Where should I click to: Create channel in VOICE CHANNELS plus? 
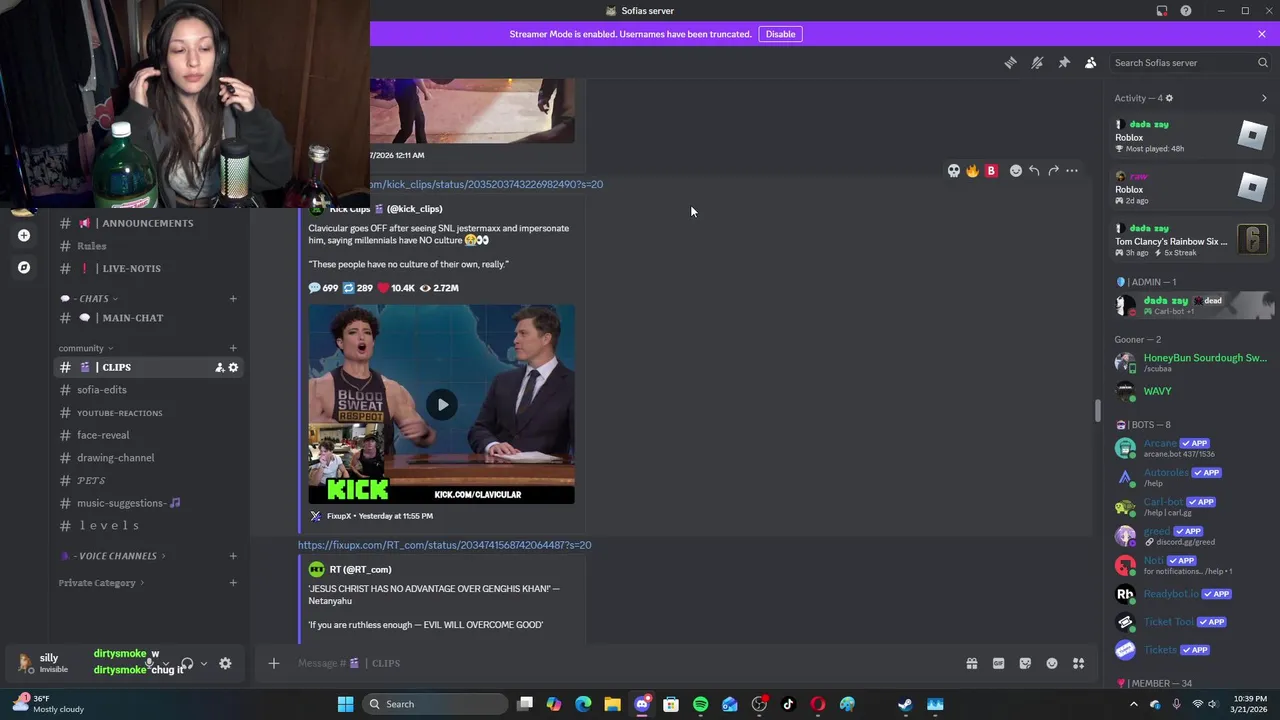(233, 556)
